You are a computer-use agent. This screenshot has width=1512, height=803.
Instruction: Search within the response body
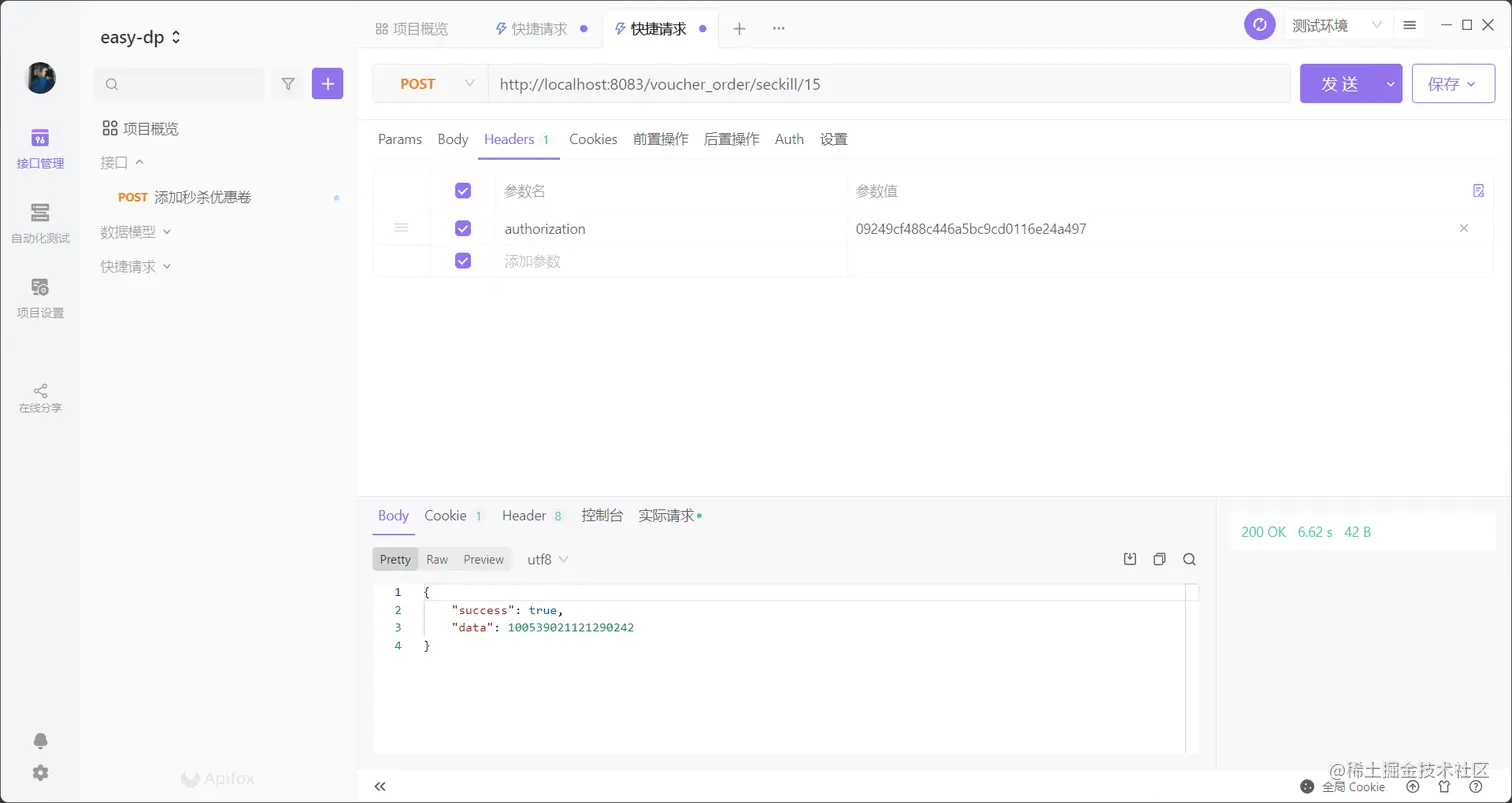click(x=1189, y=559)
